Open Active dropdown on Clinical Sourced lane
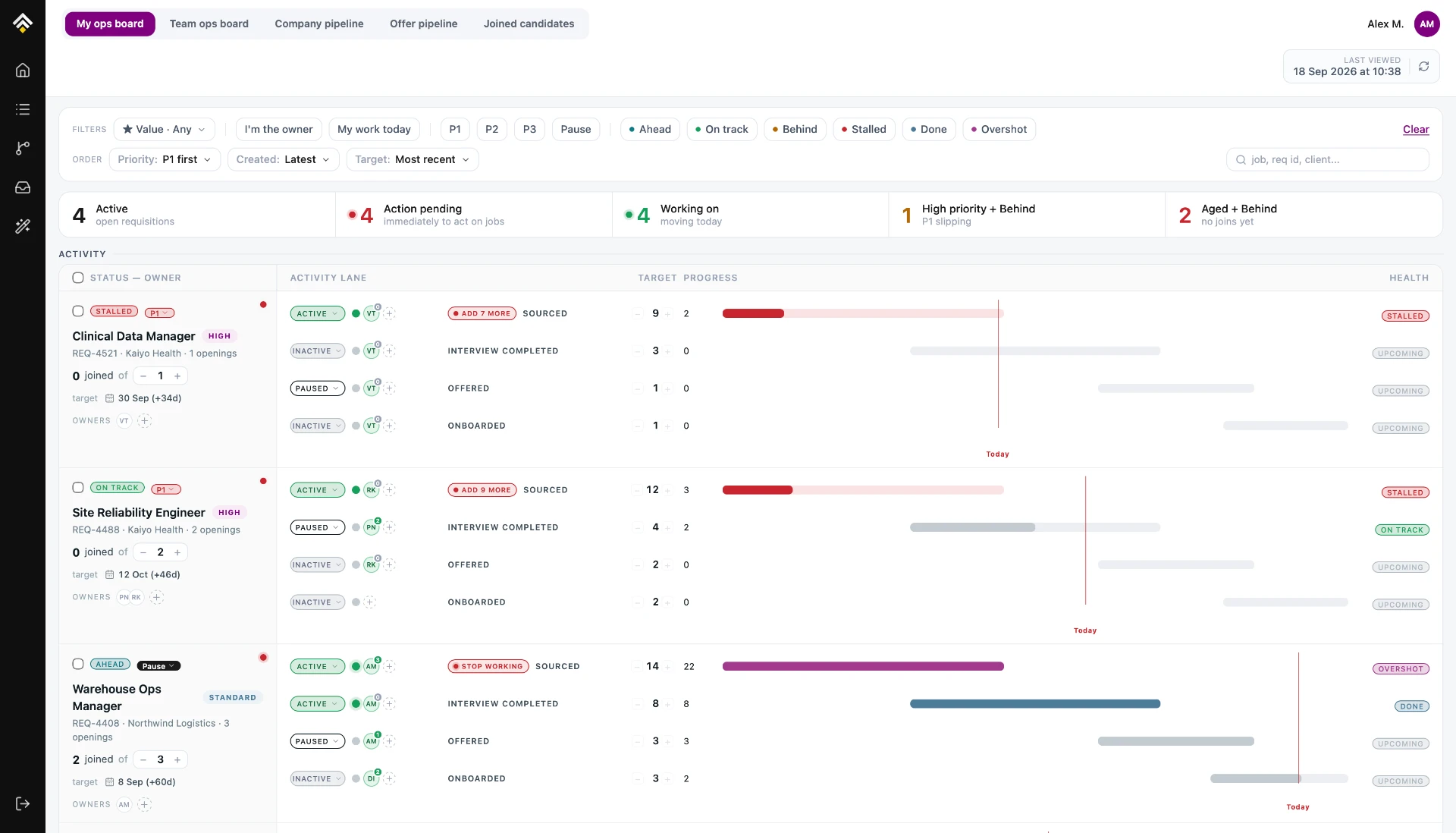Viewport: 1456px width, 833px height. (x=317, y=313)
